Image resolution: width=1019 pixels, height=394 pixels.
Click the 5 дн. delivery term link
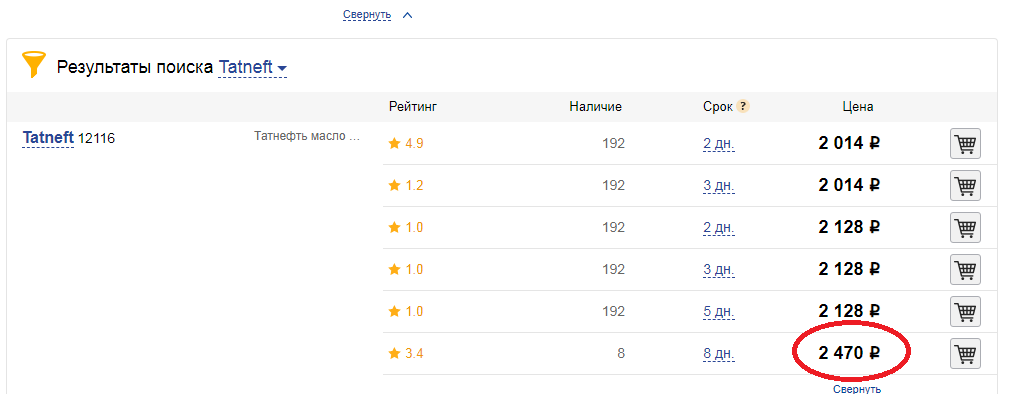coord(718,312)
